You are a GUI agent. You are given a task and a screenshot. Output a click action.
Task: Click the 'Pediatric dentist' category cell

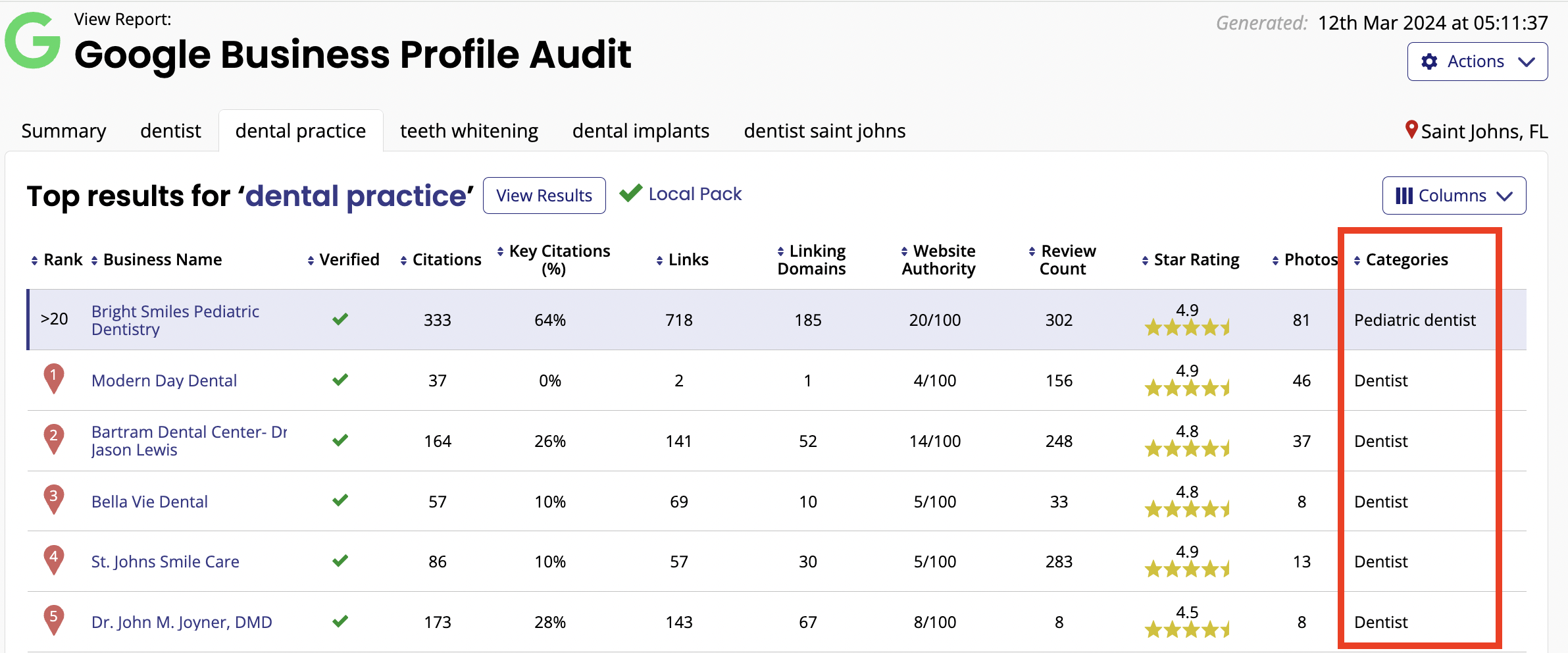(x=1415, y=320)
